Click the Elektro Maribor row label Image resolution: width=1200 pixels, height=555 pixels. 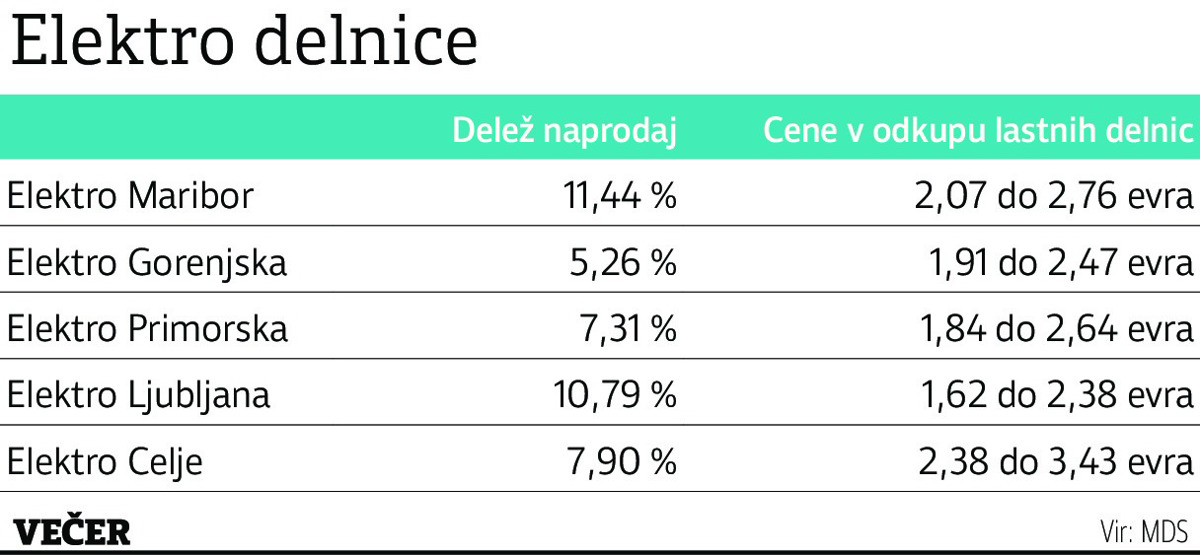coord(130,196)
